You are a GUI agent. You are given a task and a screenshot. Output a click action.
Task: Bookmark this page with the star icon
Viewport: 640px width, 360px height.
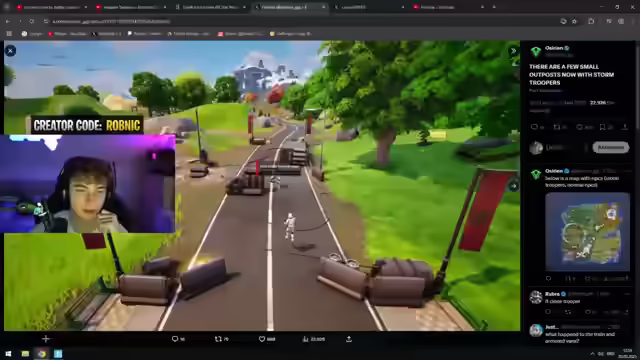(574, 21)
